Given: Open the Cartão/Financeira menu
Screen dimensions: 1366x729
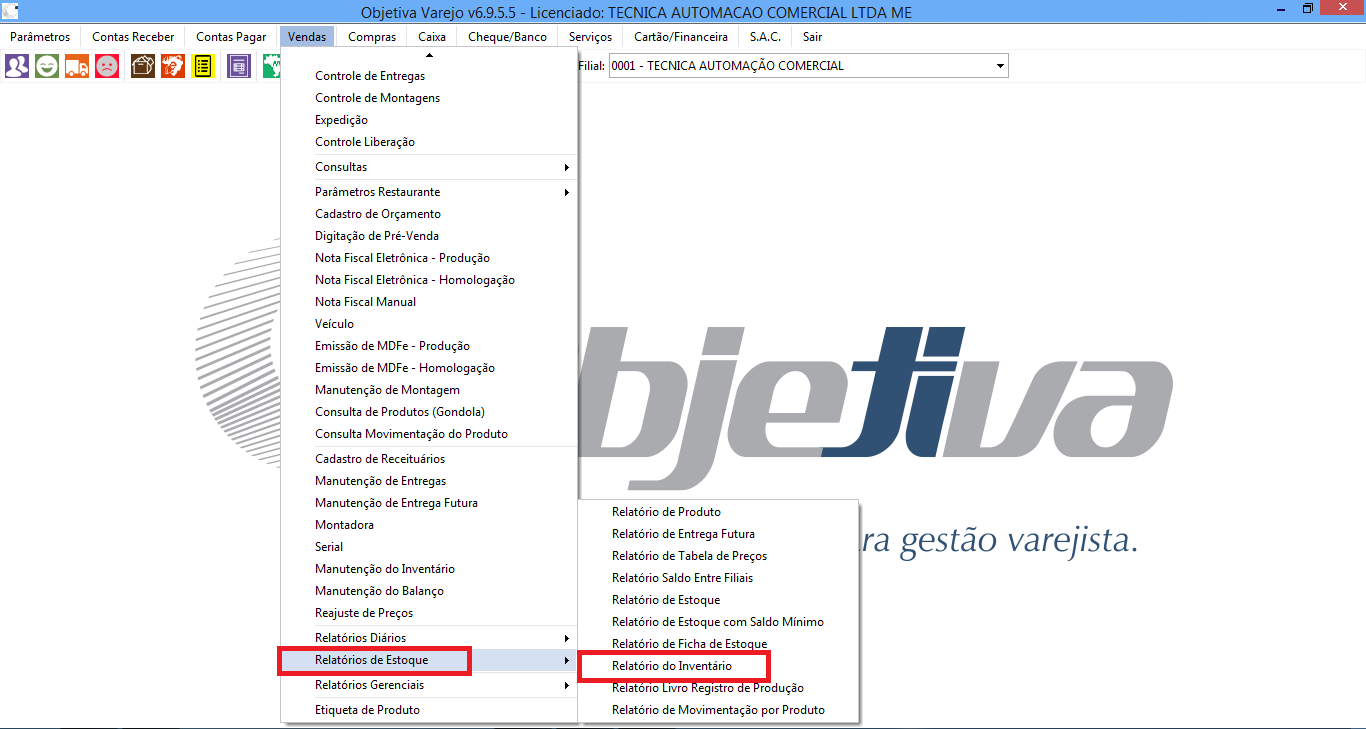Looking at the screenshot, I should [x=681, y=37].
